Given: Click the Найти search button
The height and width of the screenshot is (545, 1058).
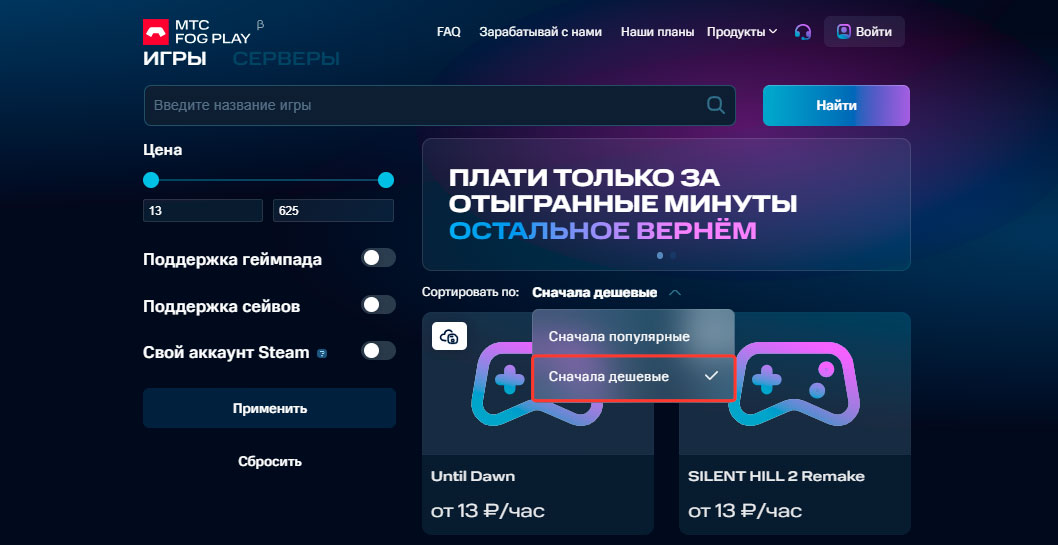Looking at the screenshot, I should tap(836, 105).
